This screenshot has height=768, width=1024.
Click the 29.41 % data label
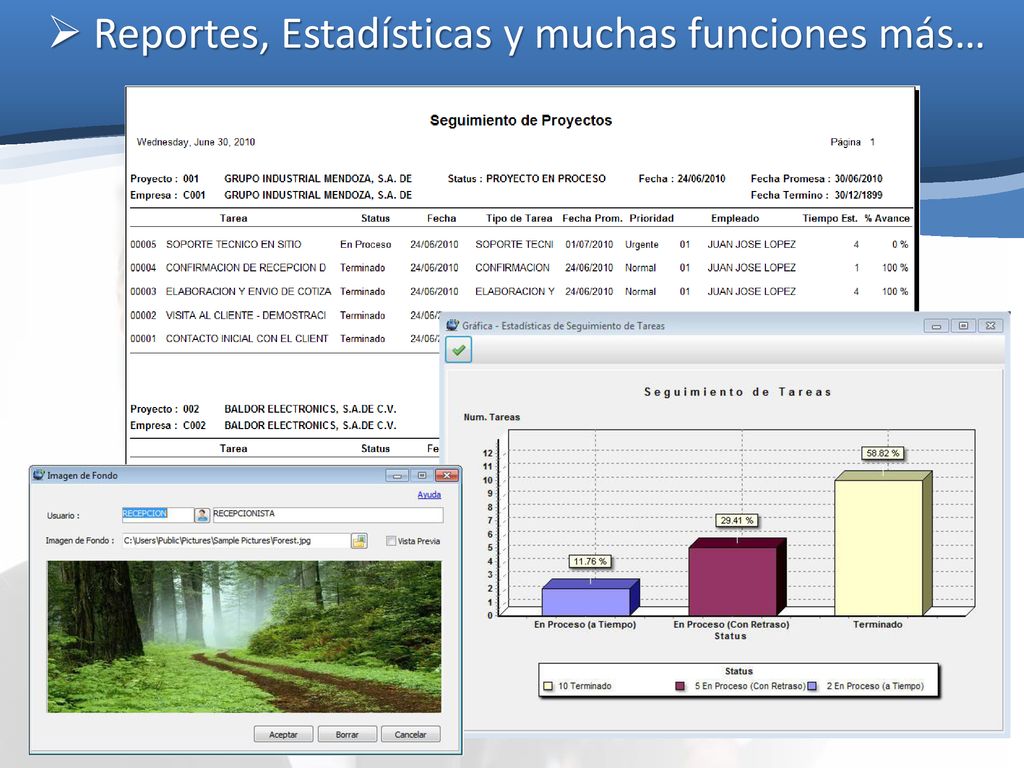737,520
